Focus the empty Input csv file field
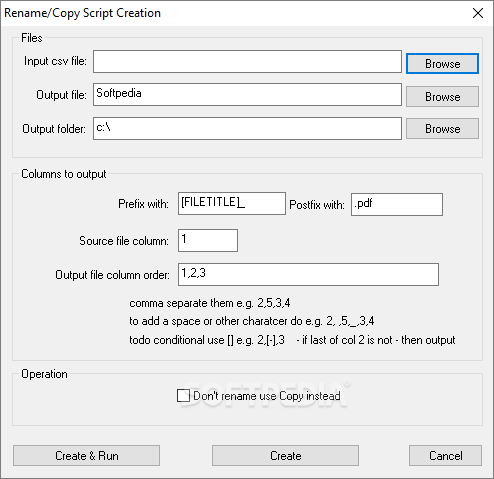 pos(247,61)
